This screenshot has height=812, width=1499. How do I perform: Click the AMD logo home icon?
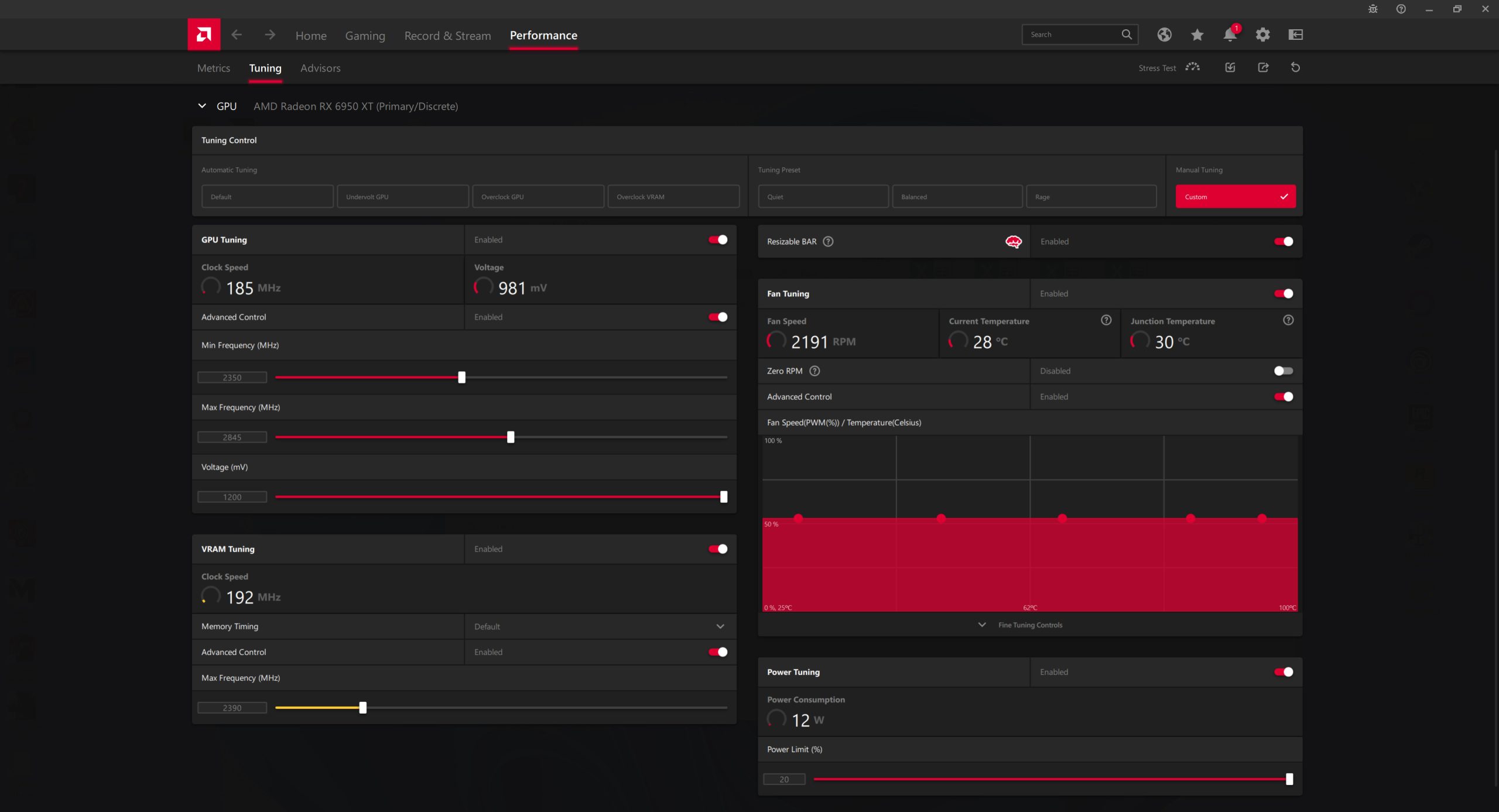pos(204,35)
